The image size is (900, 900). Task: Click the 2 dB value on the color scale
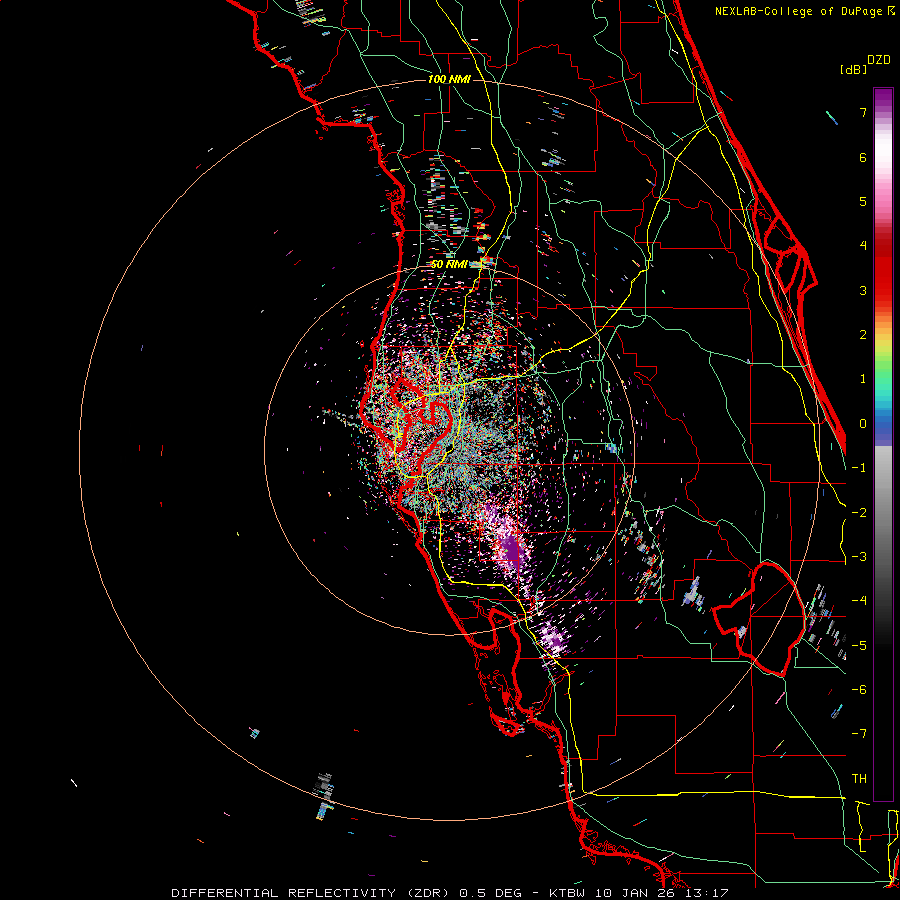pyautogui.click(x=863, y=335)
